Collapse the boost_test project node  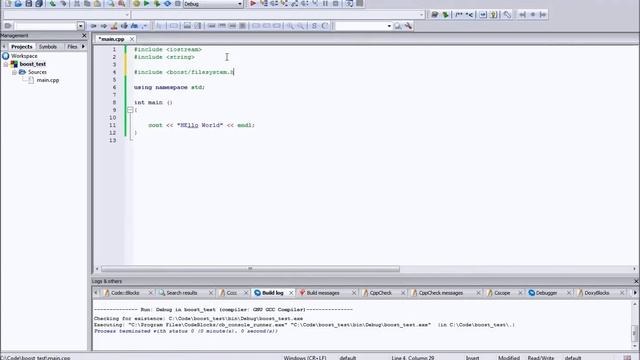click(6, 64)
